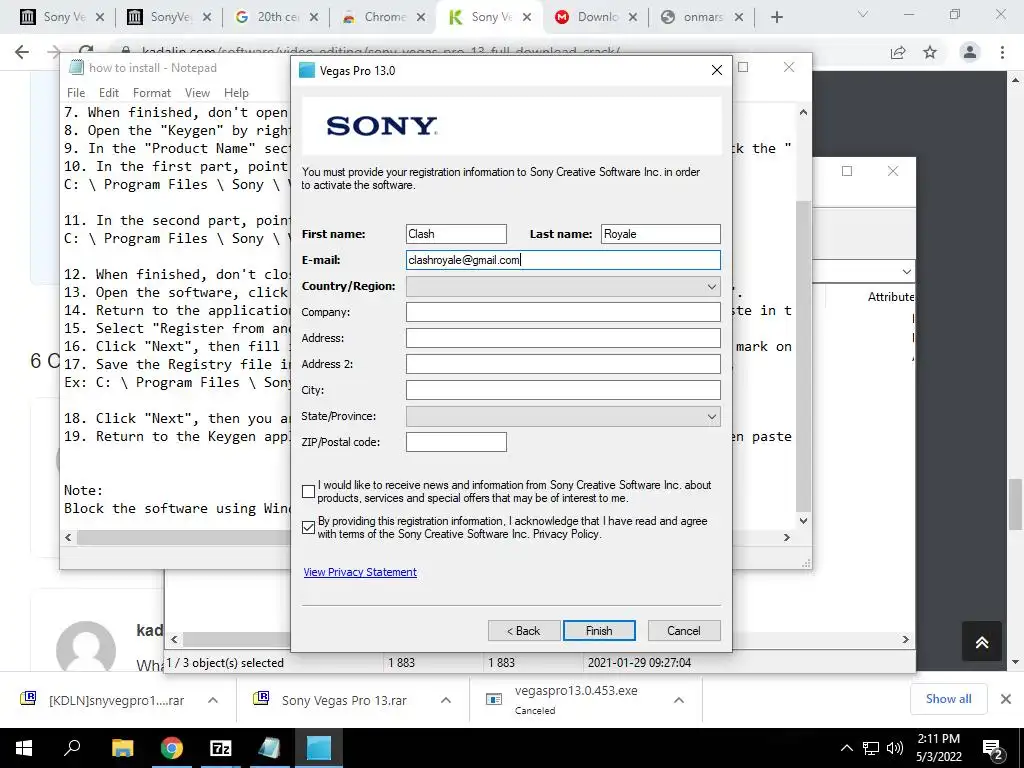
Task: Open File Explorer from taskbar
Action: pos(122,748)
